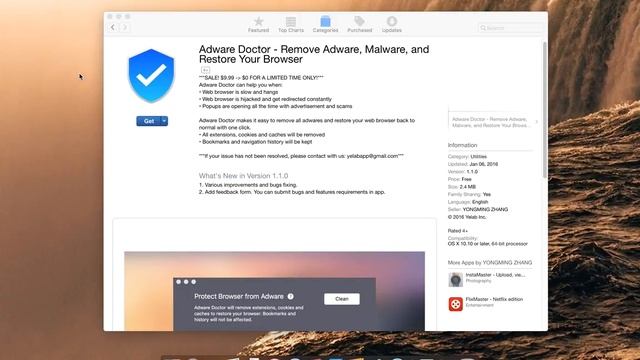Click the 4+ age rating badge
Image resolution: width=640 pixels, height=360 pixels.
tap(205, 70)
